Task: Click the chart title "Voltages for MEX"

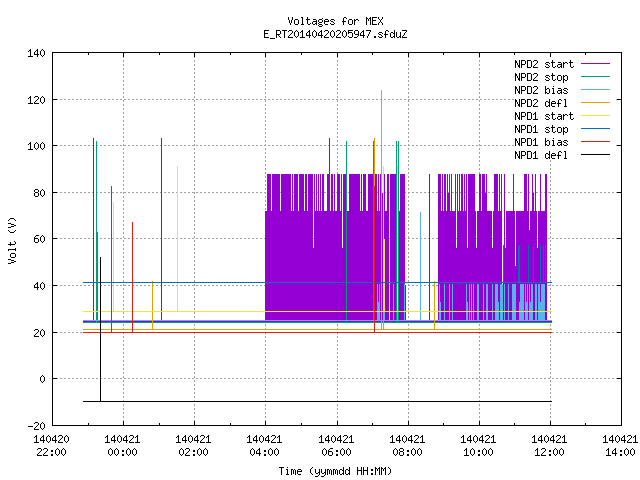Action: 335,21
